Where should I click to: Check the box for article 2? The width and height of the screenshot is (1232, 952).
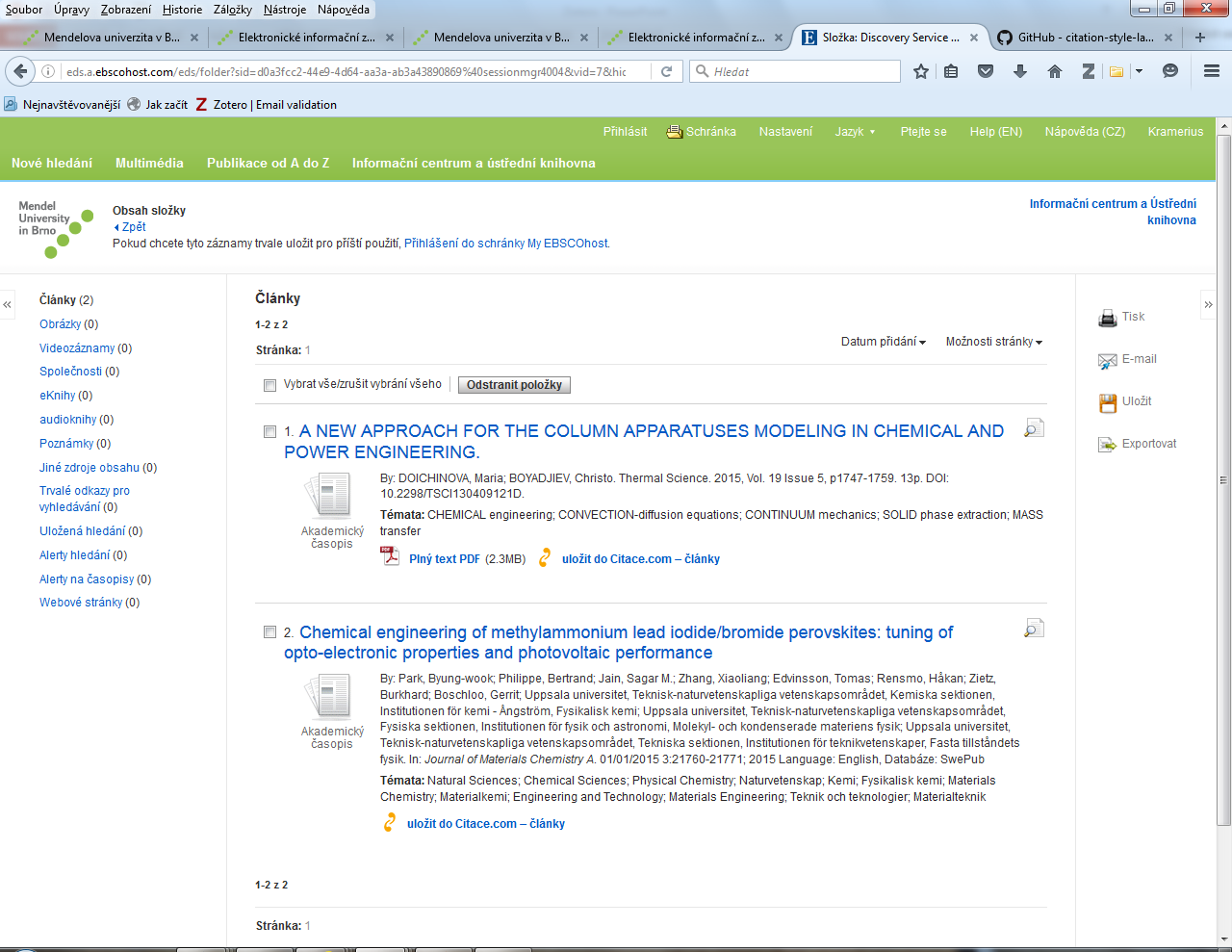click(x=270, y=632)
